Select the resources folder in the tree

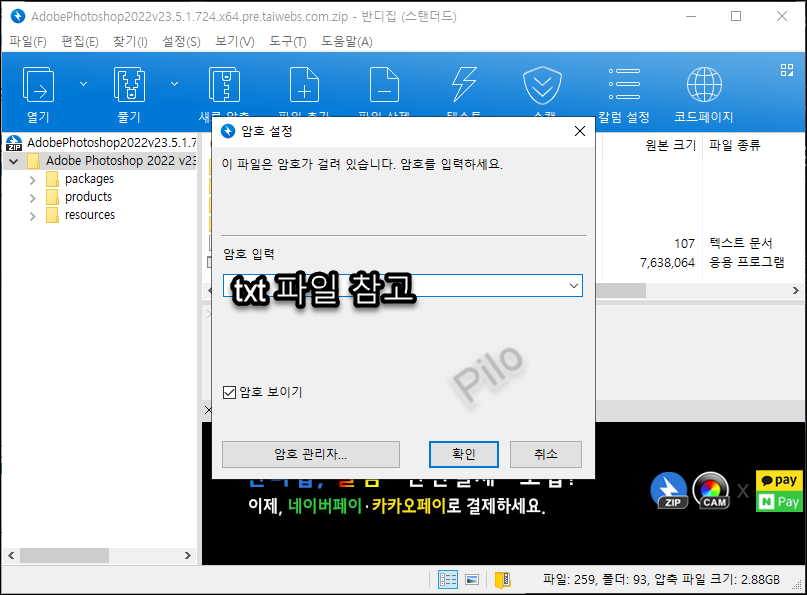tap(90, 215)
